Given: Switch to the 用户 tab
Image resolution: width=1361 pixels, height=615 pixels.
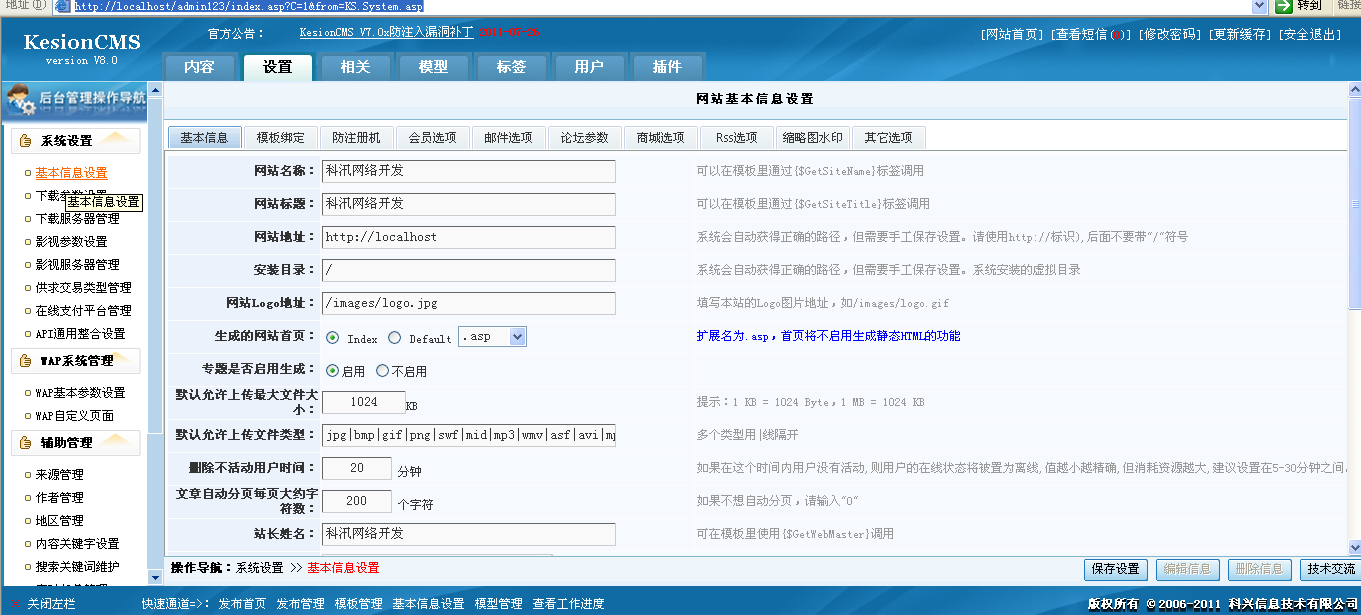Looking at the screenshot, I should tap(588, 67).
